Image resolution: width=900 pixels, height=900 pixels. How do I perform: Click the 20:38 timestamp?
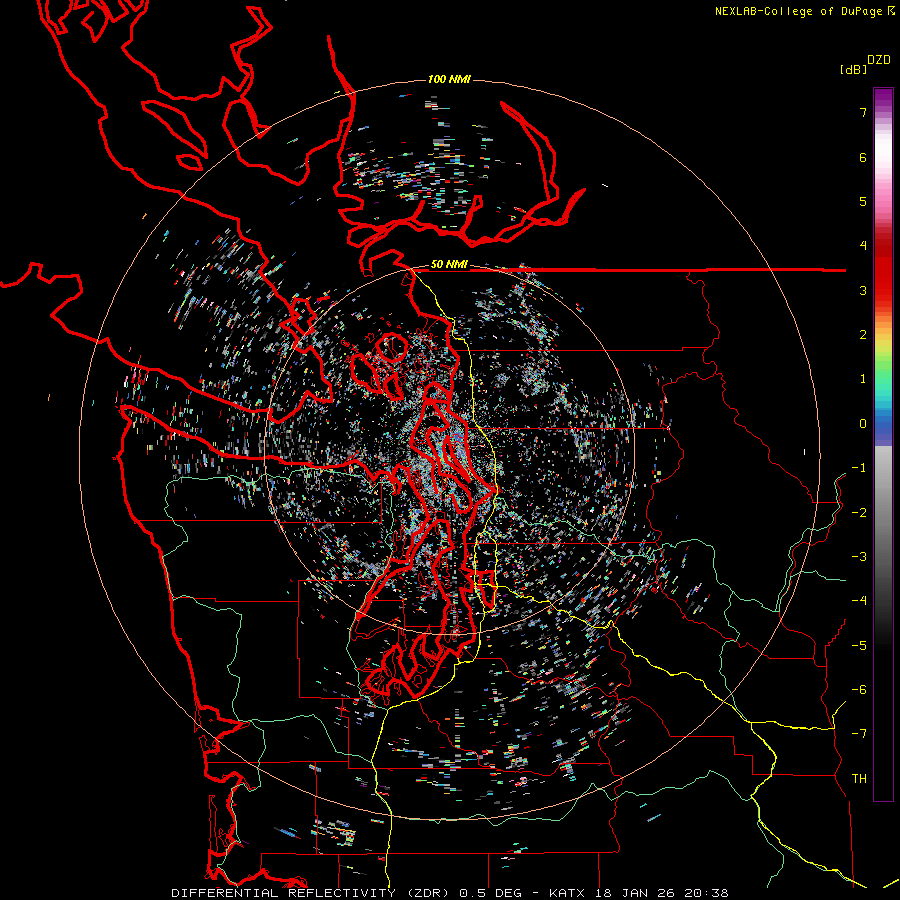coord(709,893)
